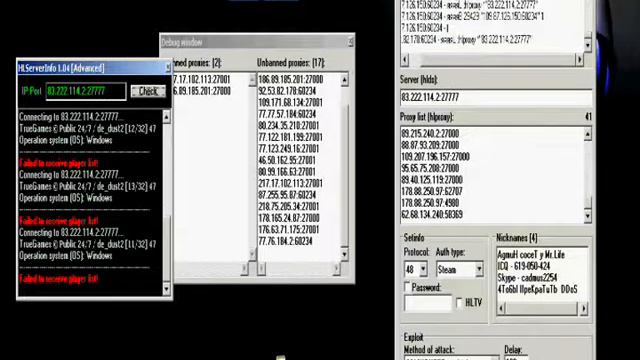Select unbanned proxy 77.123.249.16:27001

(x=289, y=149)
